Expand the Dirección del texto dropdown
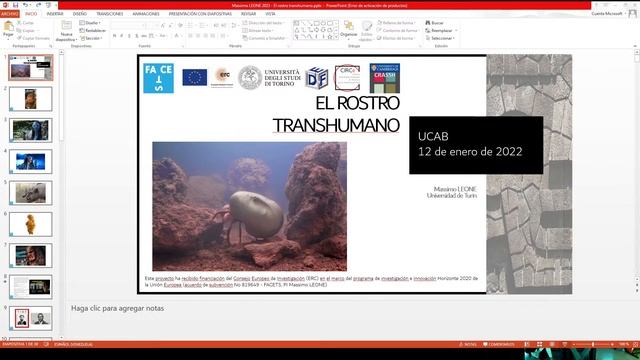The width and height of the screenshot is (640, 360). (x=263, y=23)
